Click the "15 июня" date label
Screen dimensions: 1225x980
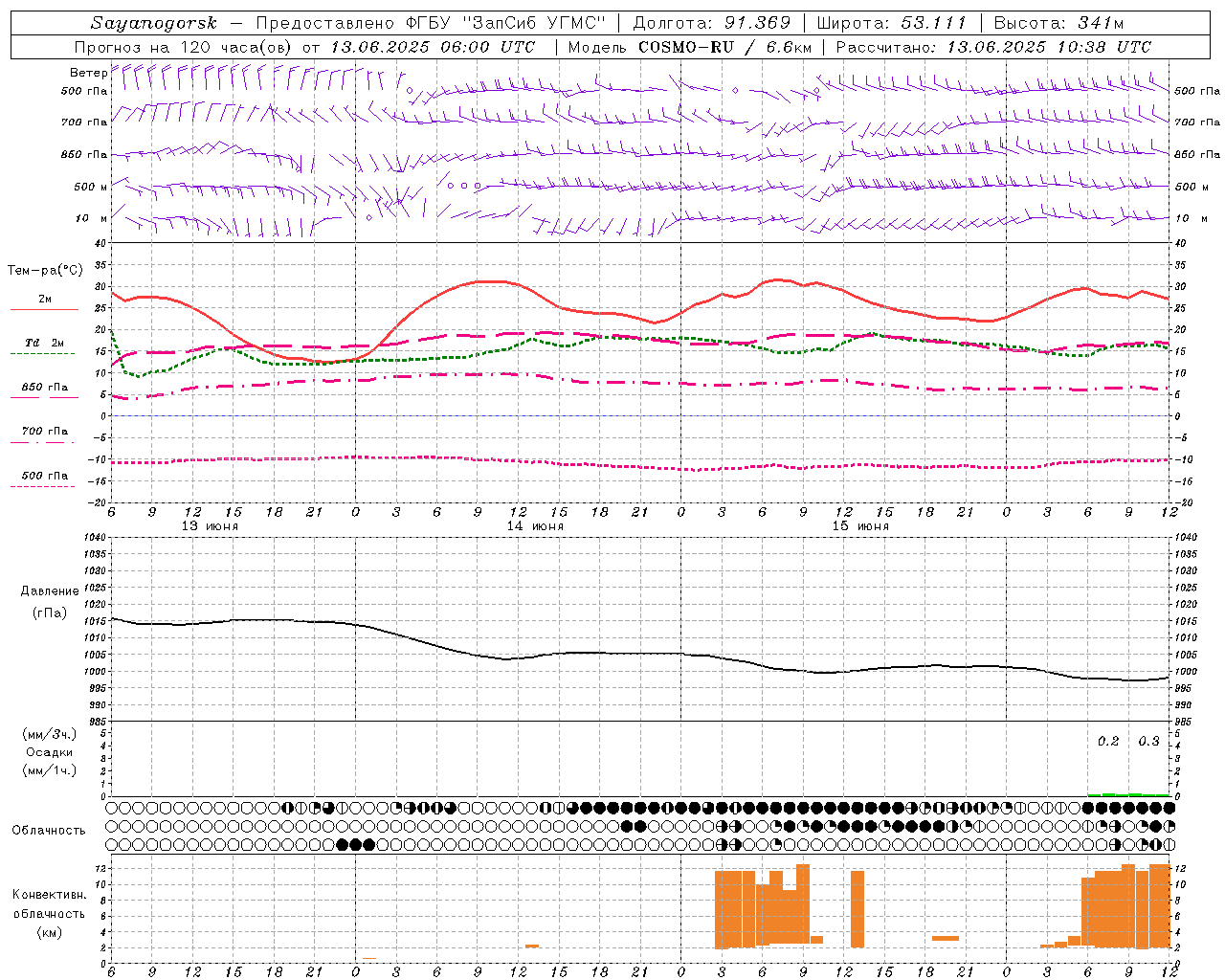(860, 526)
